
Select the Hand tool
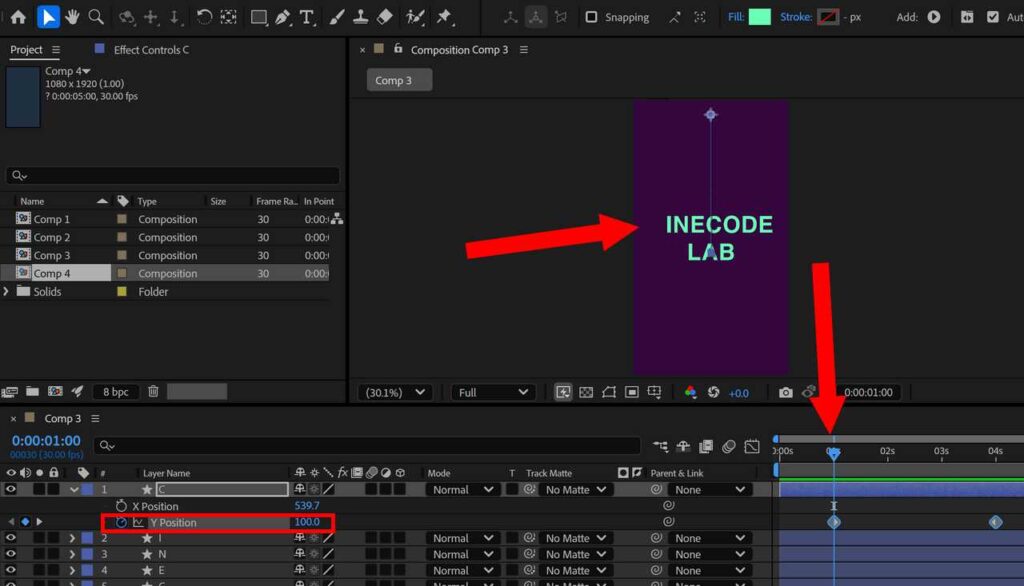click(72, 17)
